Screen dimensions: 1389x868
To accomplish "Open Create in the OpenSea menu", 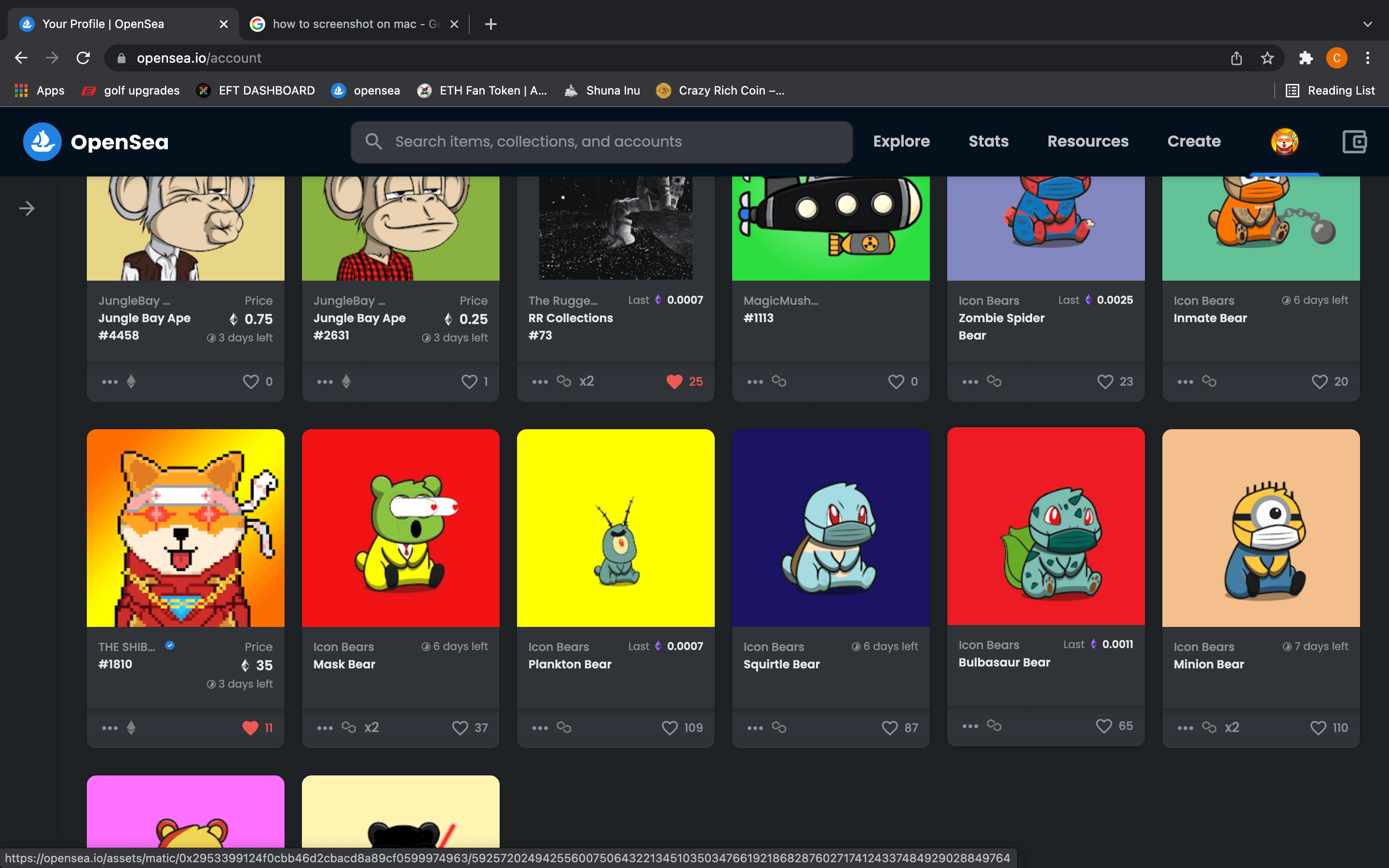I will (x=1194, y=141).
